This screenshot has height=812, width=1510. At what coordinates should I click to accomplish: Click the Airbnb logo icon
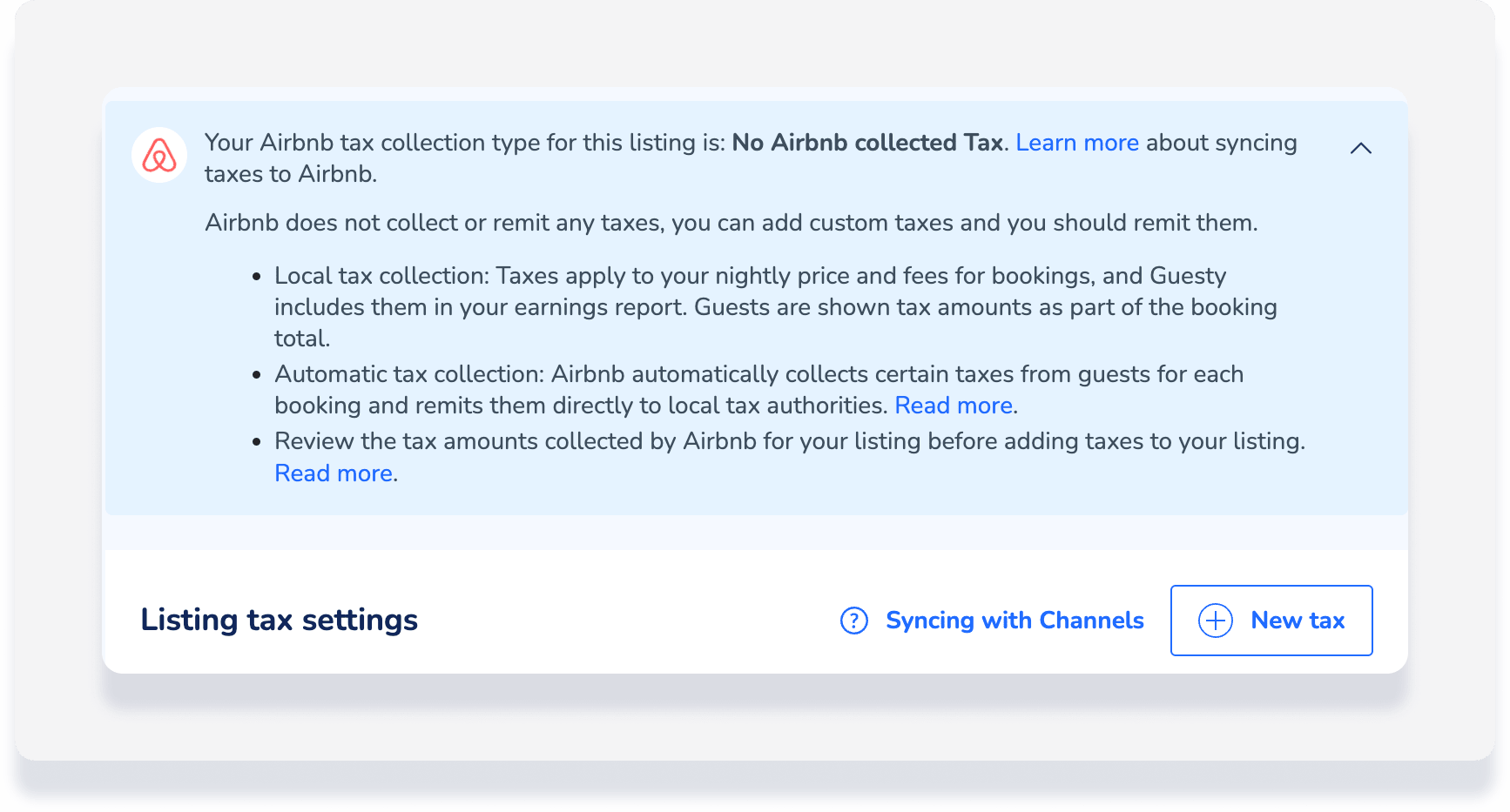click(x=159, y=155)
